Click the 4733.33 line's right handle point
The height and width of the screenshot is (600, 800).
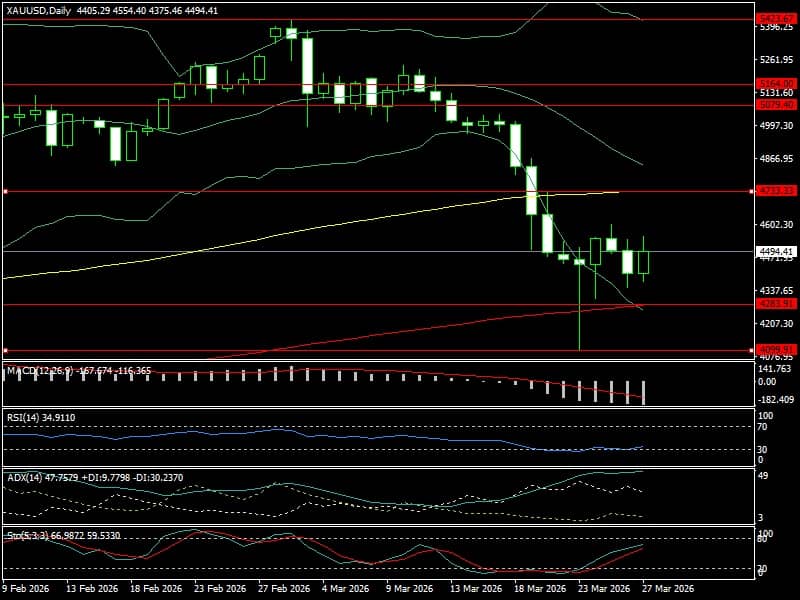(x=752, y=192)
